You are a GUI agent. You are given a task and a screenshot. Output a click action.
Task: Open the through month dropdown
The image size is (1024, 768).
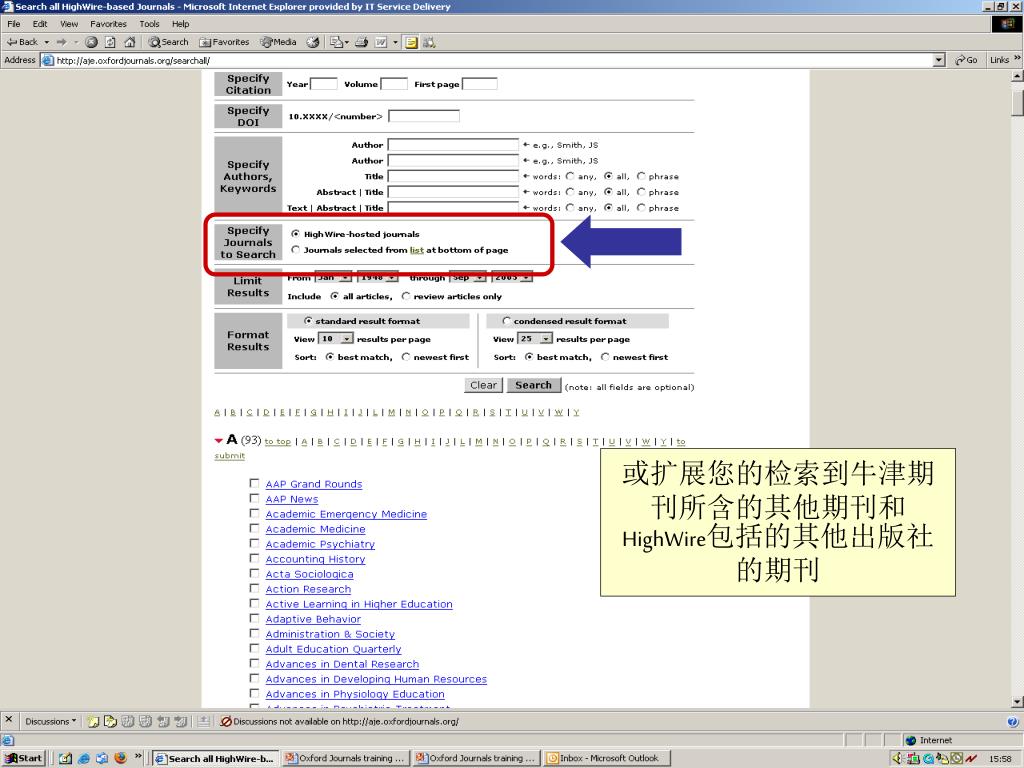[479, 277]
